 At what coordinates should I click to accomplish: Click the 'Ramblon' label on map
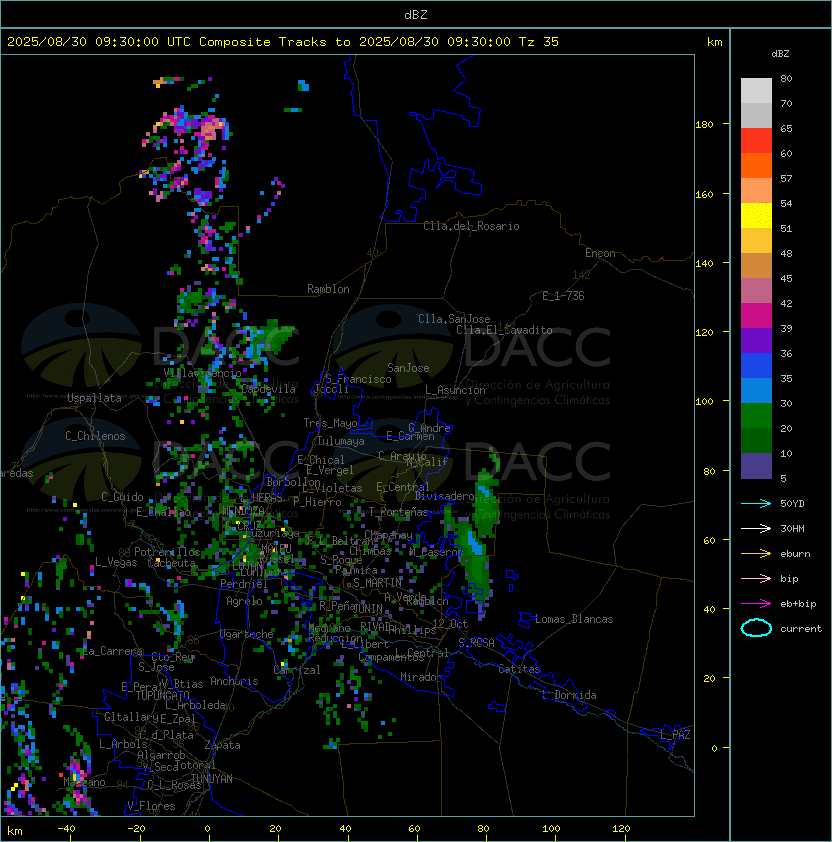click(x=328, y=289)
